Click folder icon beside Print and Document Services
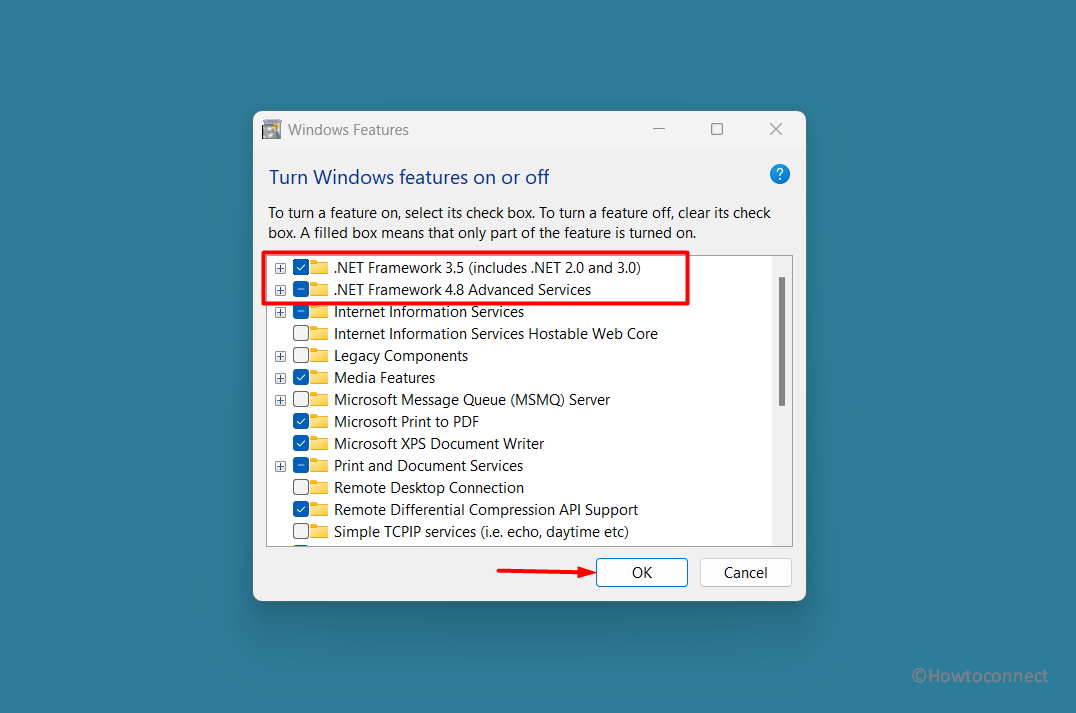This screenshot has height=713, width=1076. pos(319,465)
